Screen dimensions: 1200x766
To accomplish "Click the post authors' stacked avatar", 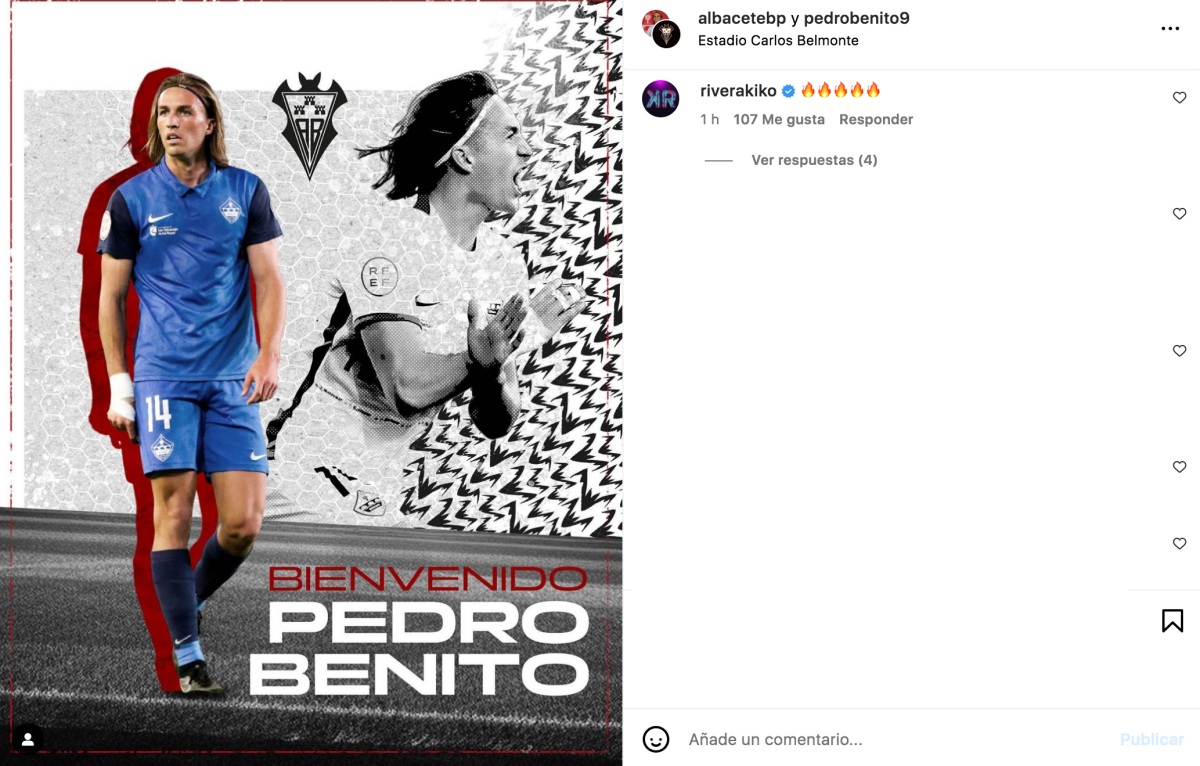I will tap(661, 29).
